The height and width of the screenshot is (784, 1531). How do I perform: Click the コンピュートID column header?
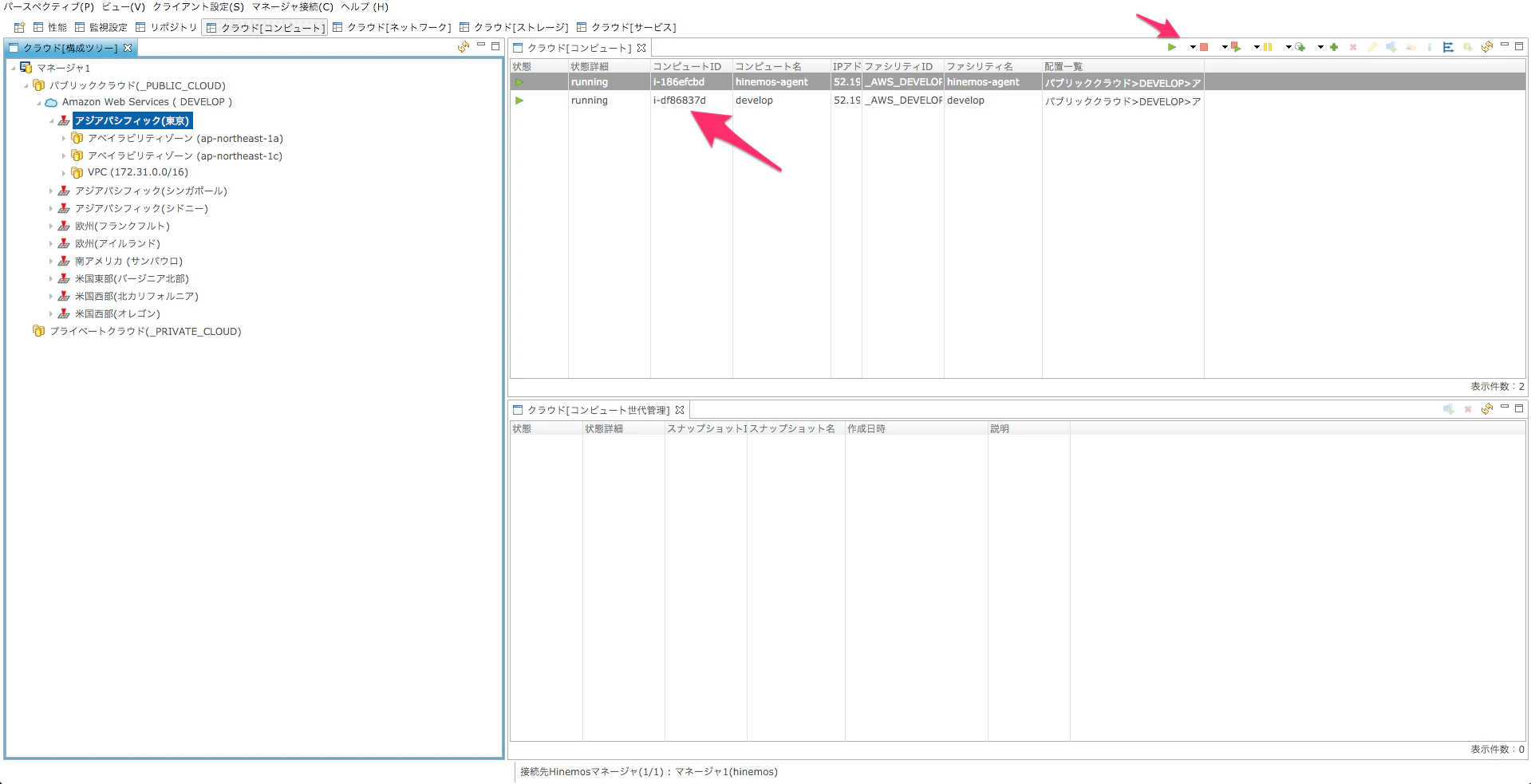tap(691, 66)
